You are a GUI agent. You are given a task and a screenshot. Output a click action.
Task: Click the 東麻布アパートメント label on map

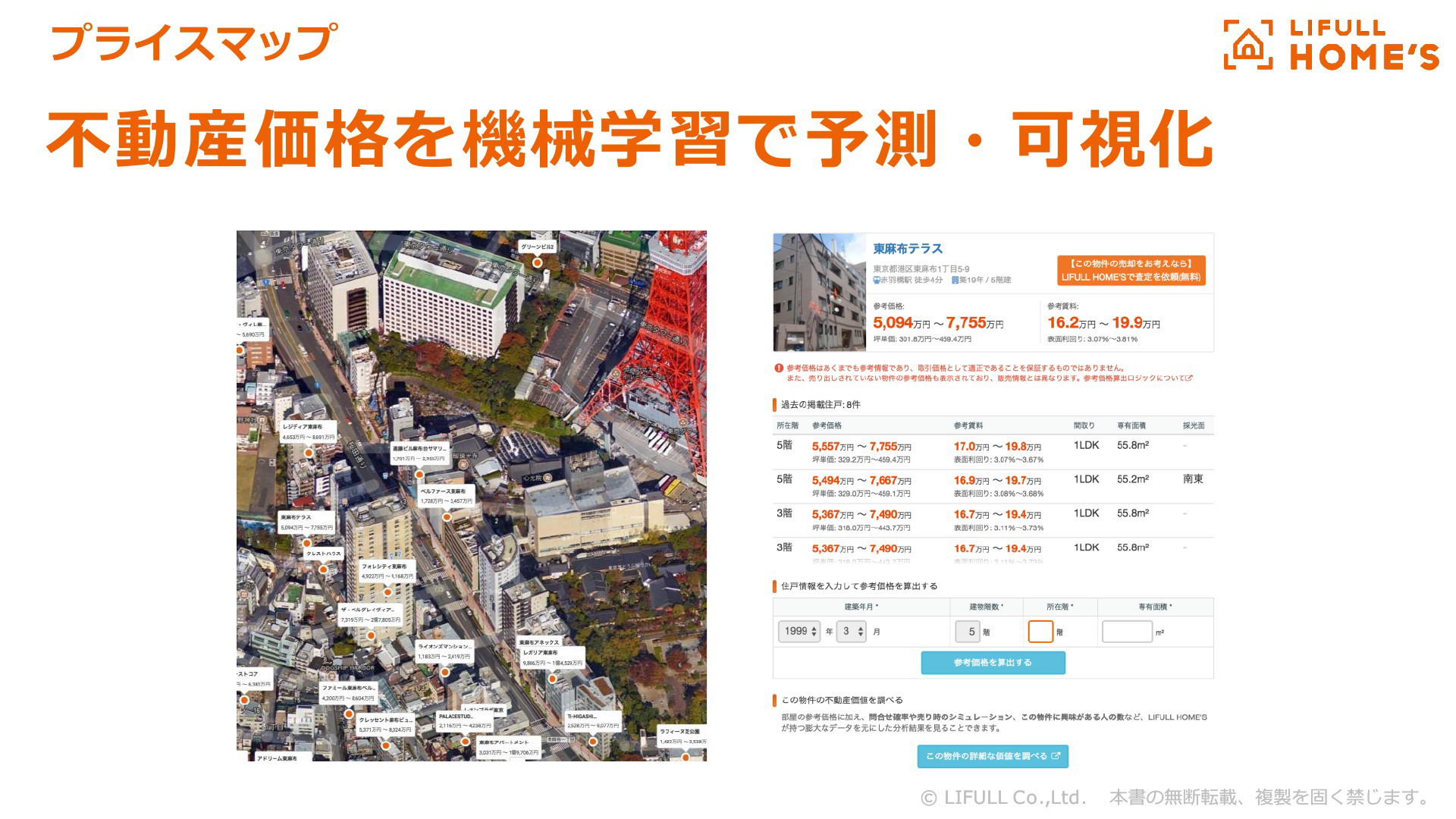(508, 748)
